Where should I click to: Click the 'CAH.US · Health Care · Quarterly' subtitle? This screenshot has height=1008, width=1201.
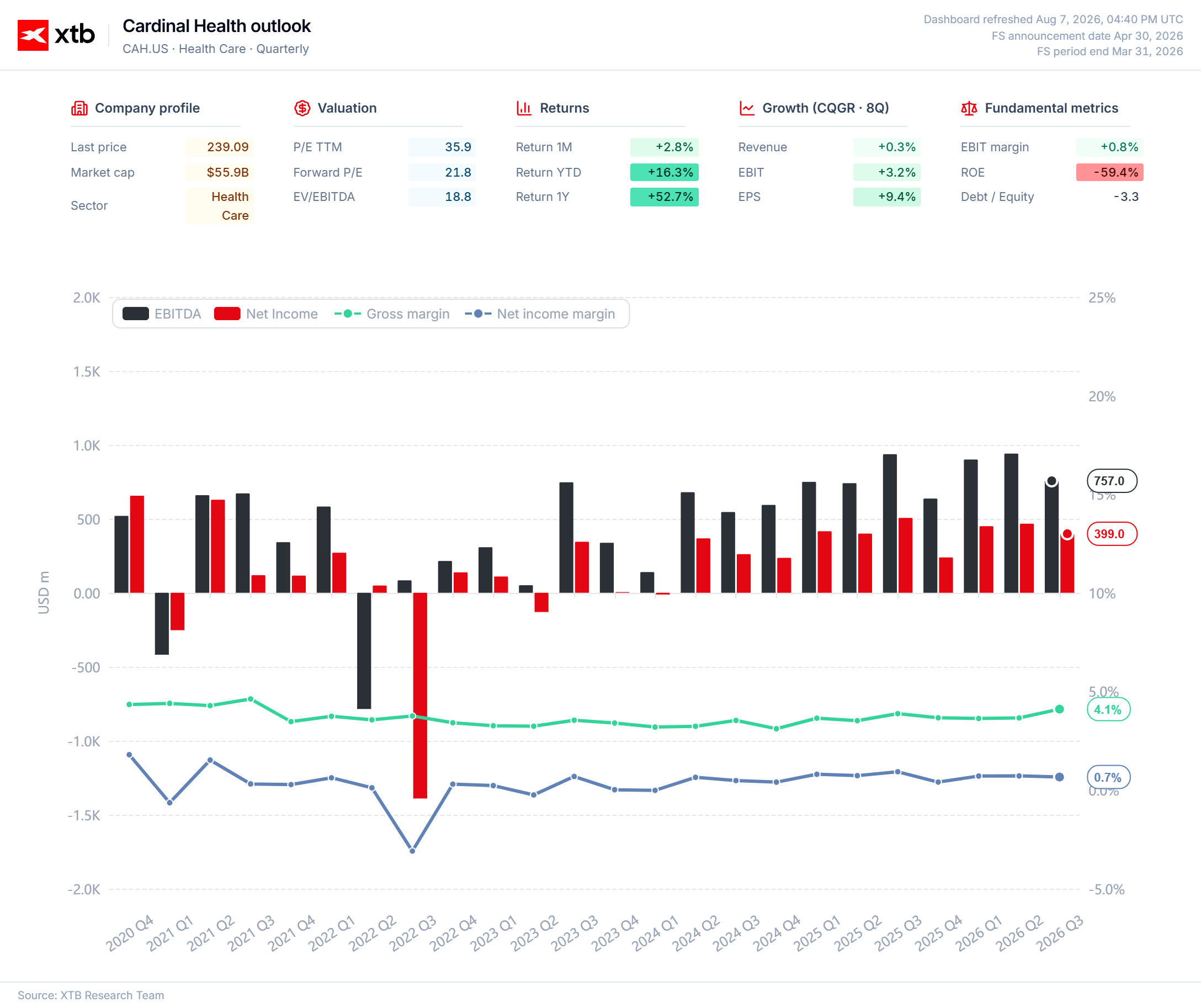216,49
